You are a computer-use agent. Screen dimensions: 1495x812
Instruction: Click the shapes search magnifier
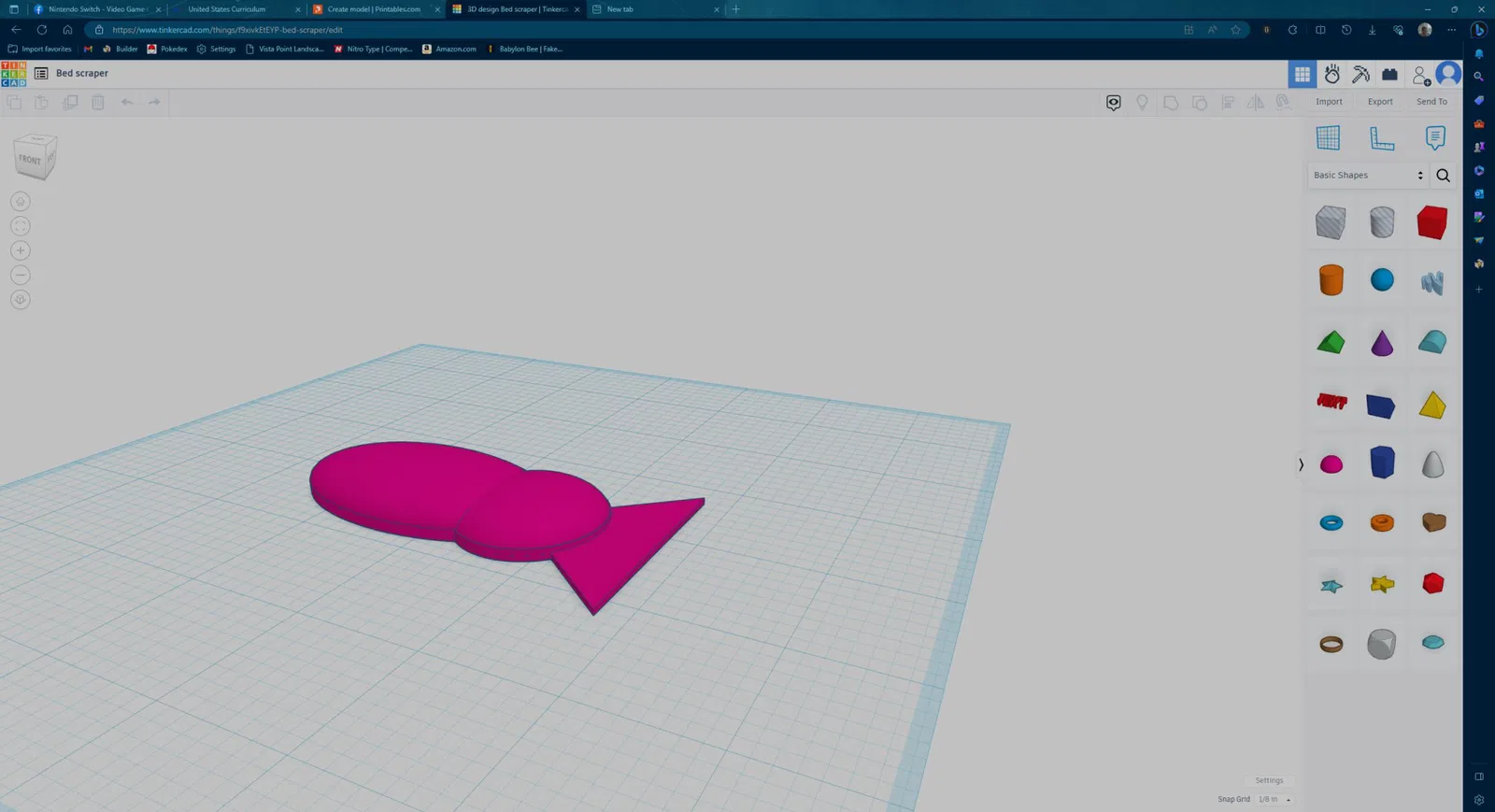(x=1444, y=175)
